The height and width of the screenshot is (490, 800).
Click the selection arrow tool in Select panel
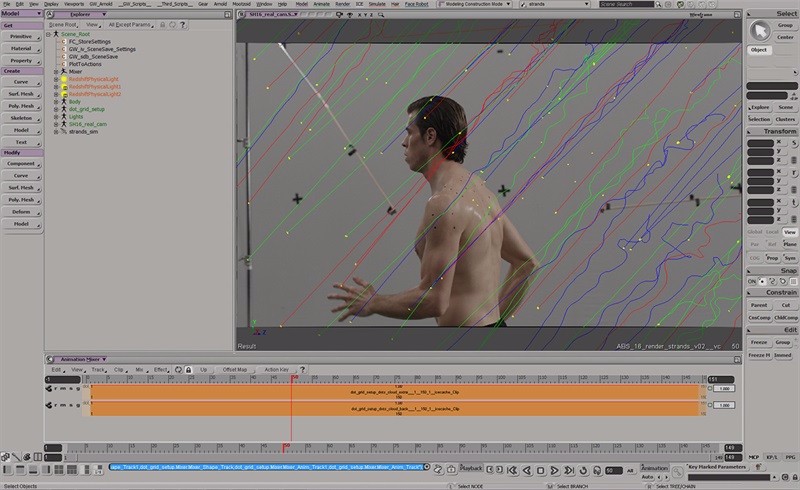pos(760,30)
